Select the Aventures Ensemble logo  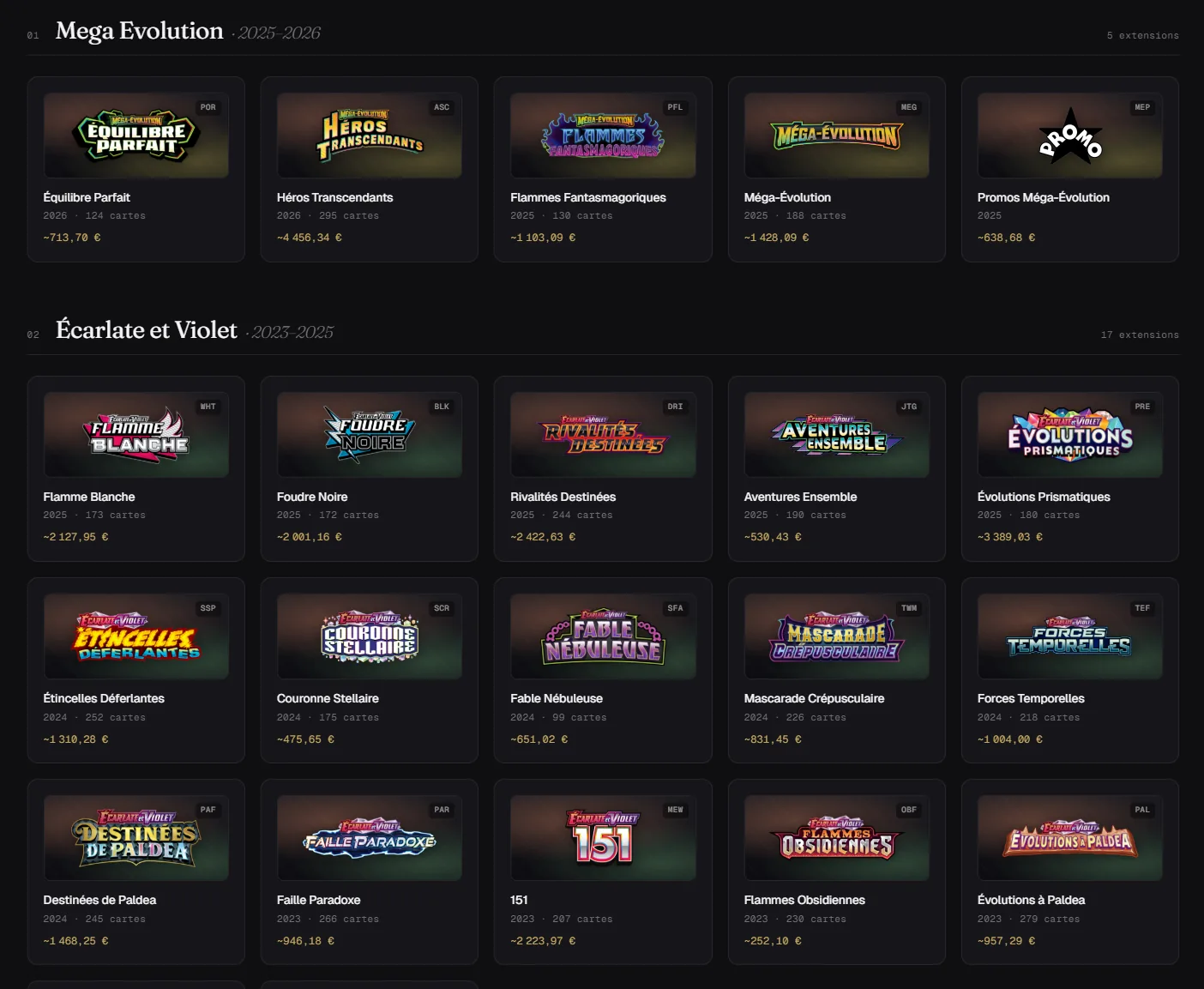837,435
